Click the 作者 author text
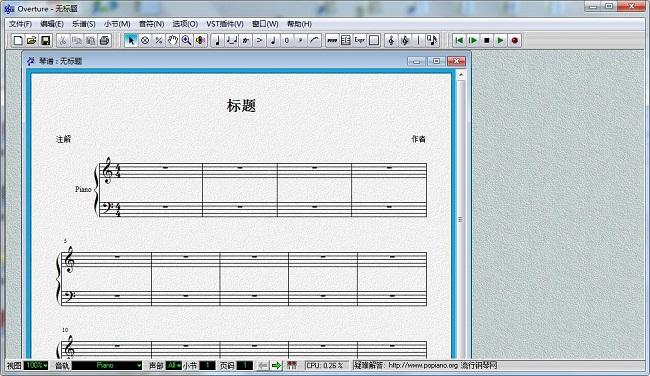The width and height of the screenshot is (650, 376). tap(418, 139)
